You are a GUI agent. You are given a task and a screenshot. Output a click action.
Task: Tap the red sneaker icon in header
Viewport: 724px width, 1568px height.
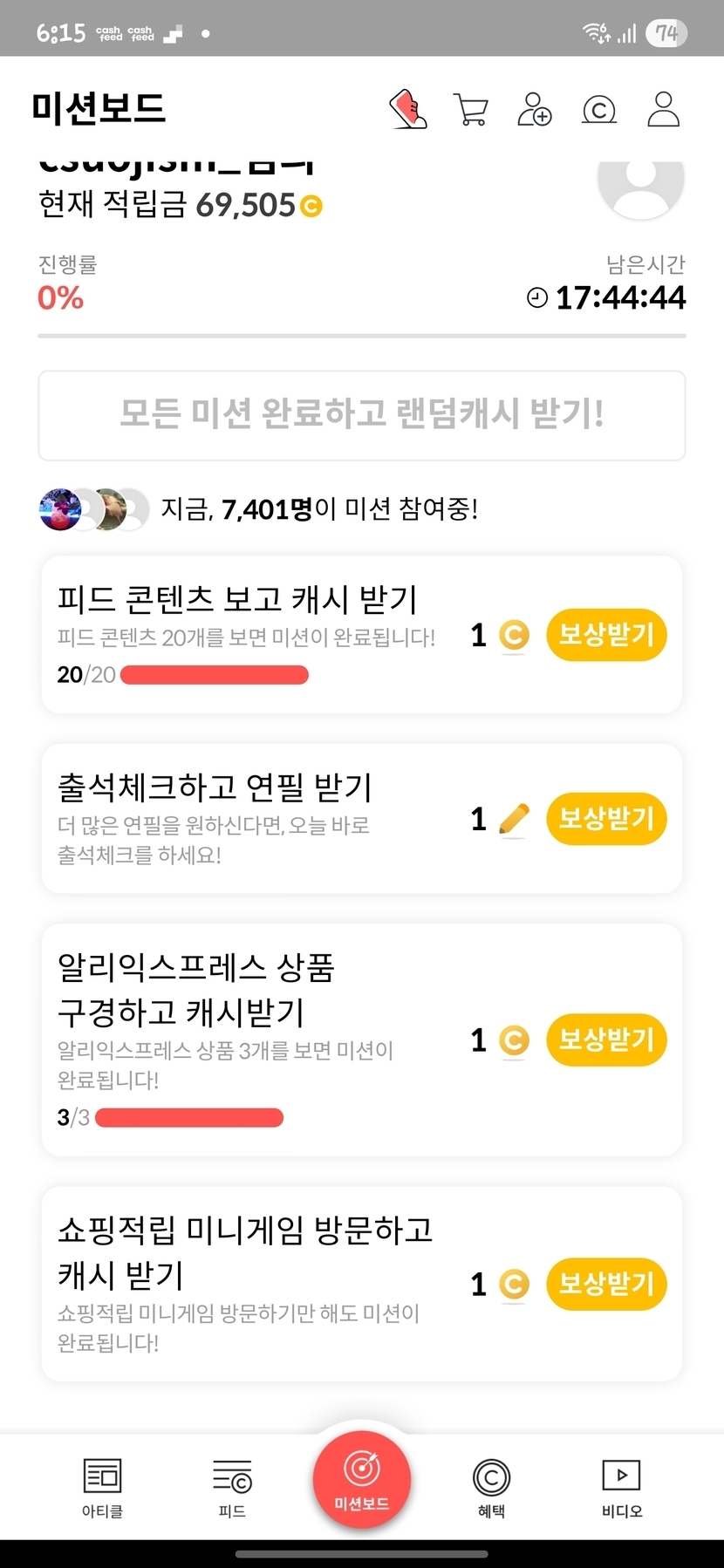click(408, 110)
